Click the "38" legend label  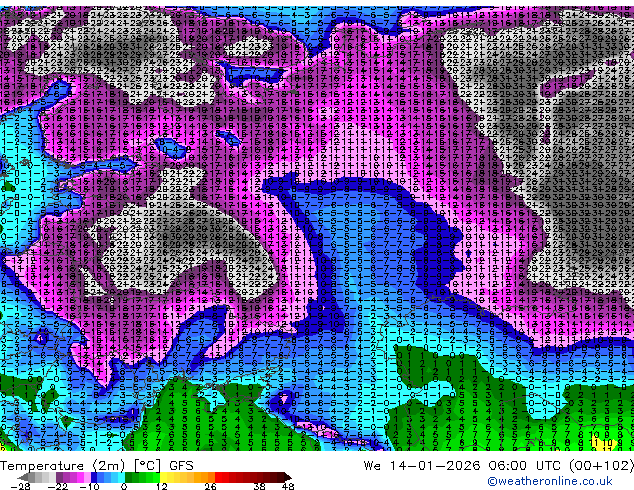[x=260, y=486]
